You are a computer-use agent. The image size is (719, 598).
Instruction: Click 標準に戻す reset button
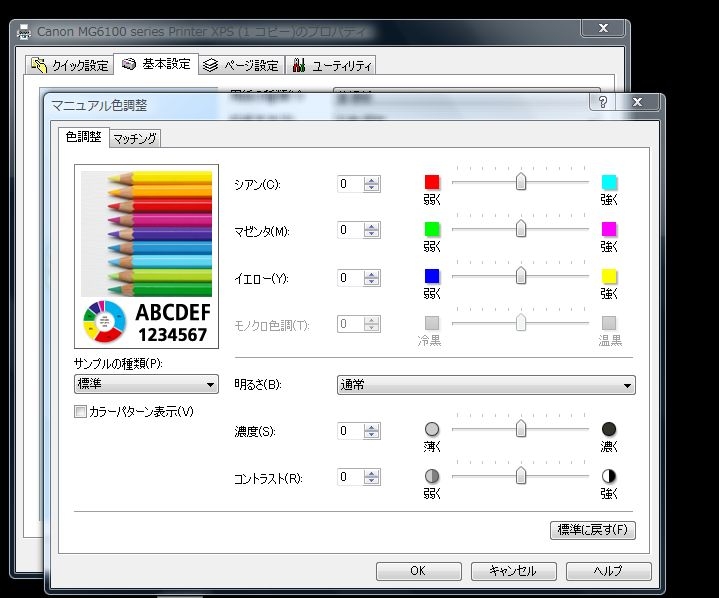pyautogui.click(x=592, y=530)
